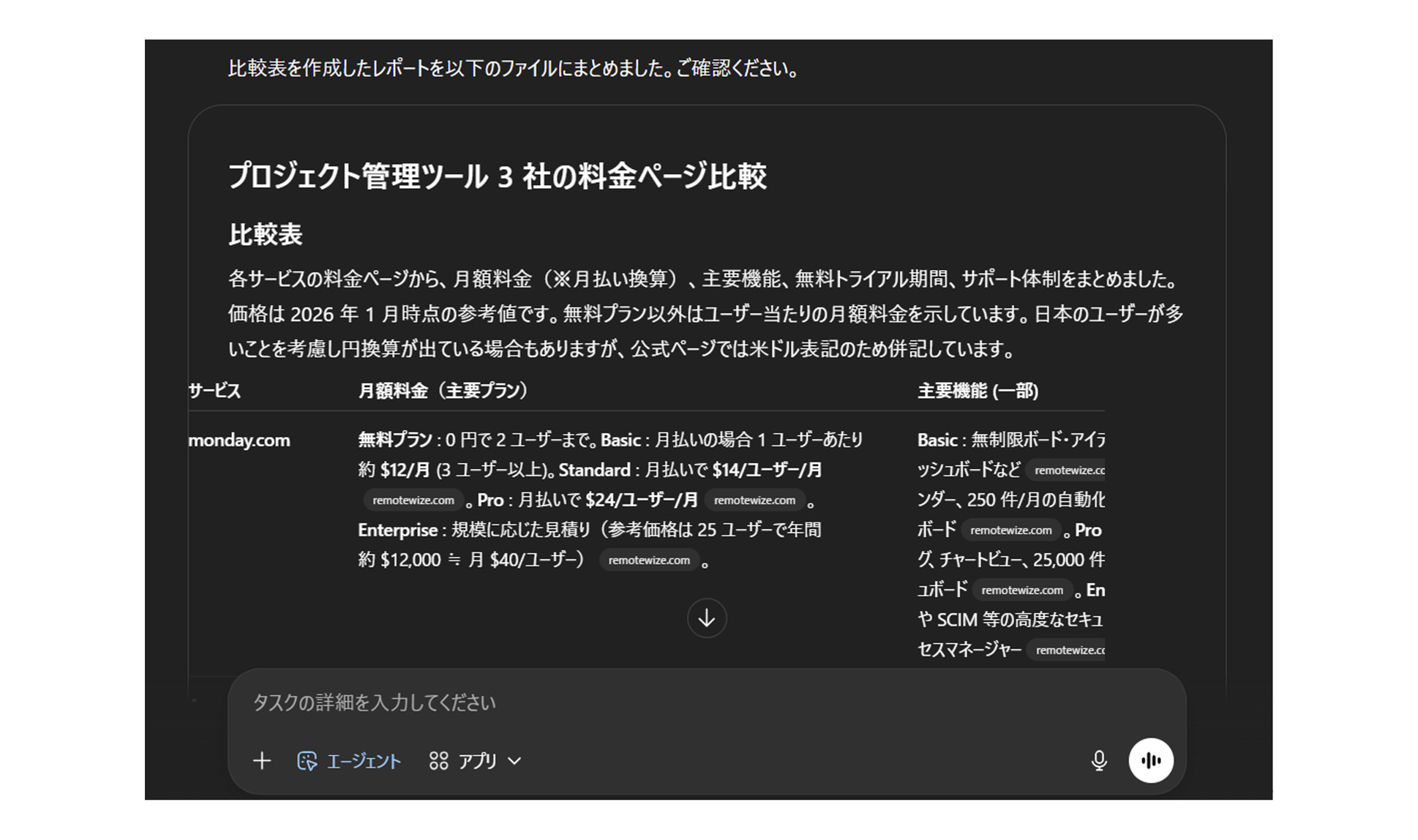This screenshot has height=840, width=1418.
Task: Click the アプリ grid icon
Action: 438,761
